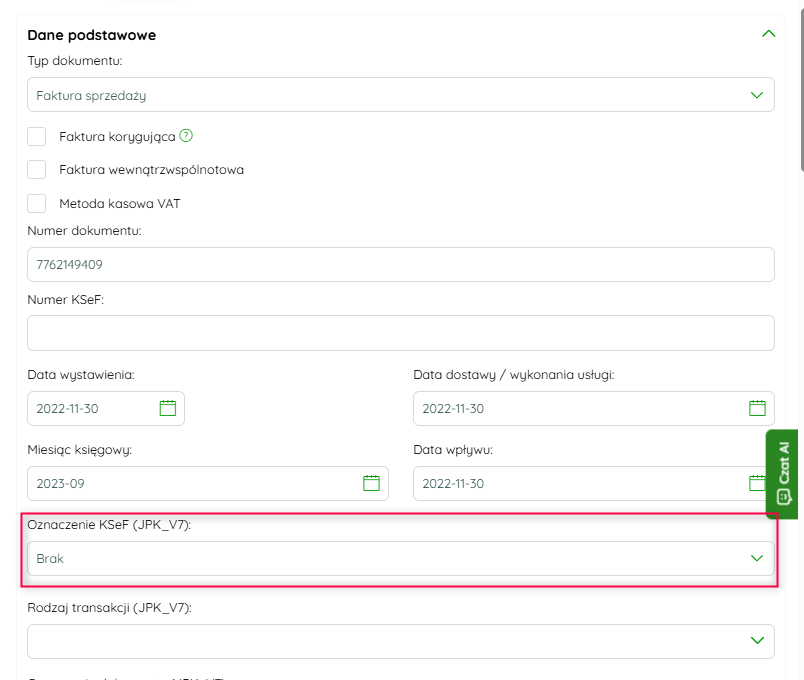The height and width of the screenshot is (680, 804).
Task: Click the Miesiąc księgowy value 2023-09
Action: pos(59,484)
